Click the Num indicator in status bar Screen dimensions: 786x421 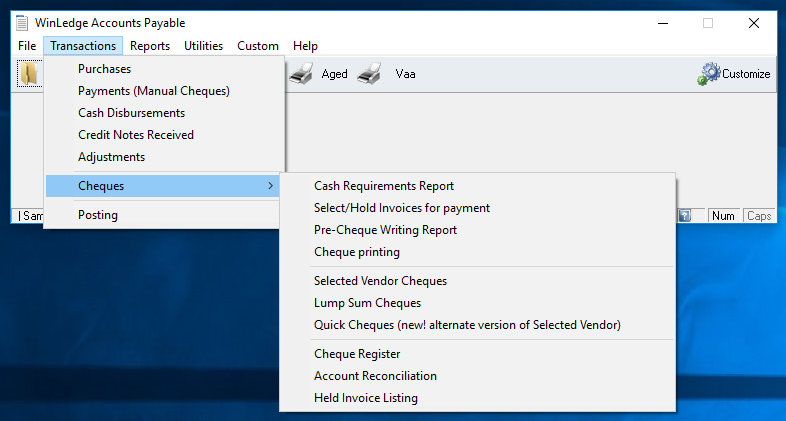tap(723, 216)
